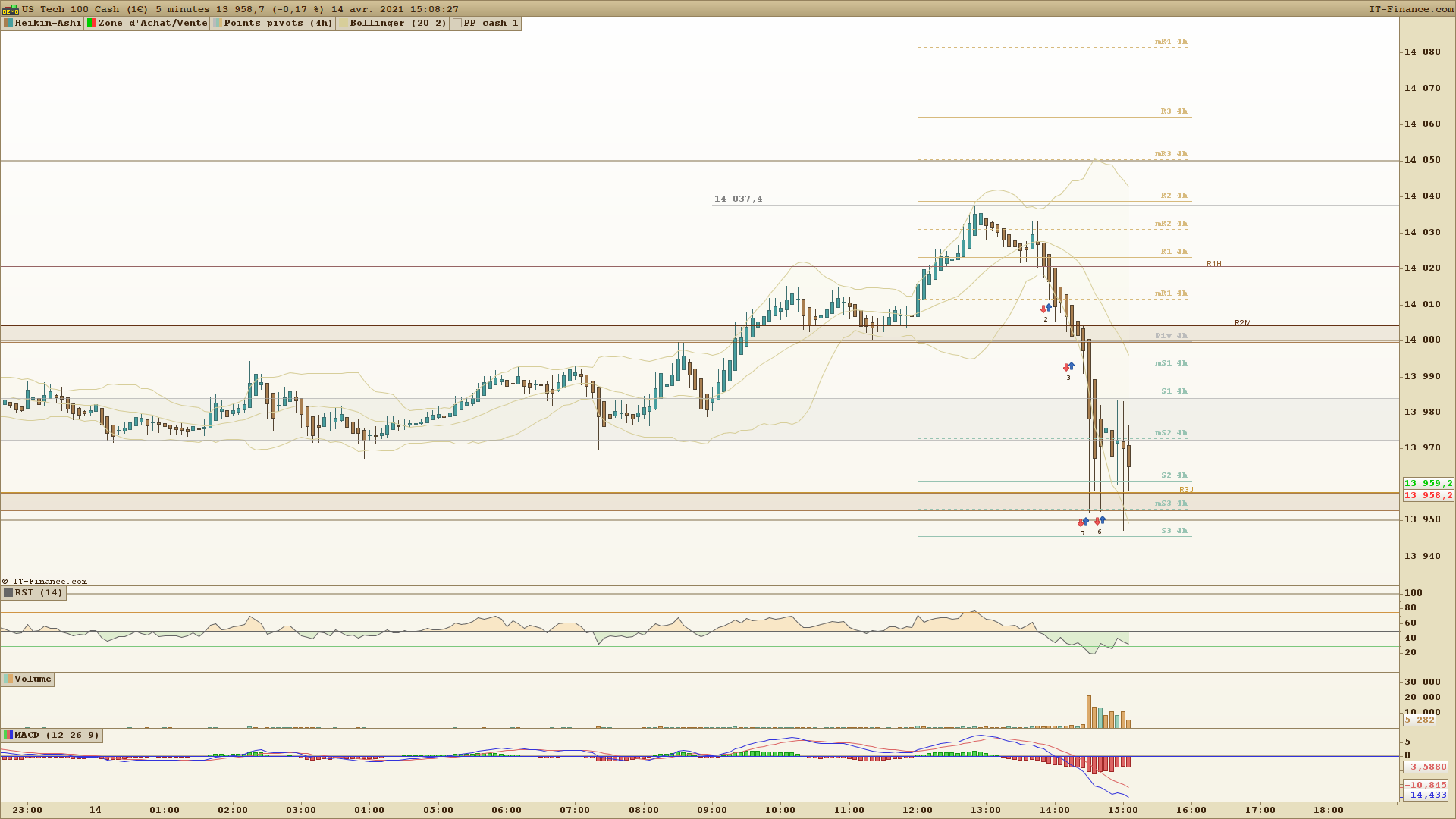Viewport: 1456px width, 819px height.
Task: Open the RSI (14) indicator settings label
Action: [x=39, y=593]
